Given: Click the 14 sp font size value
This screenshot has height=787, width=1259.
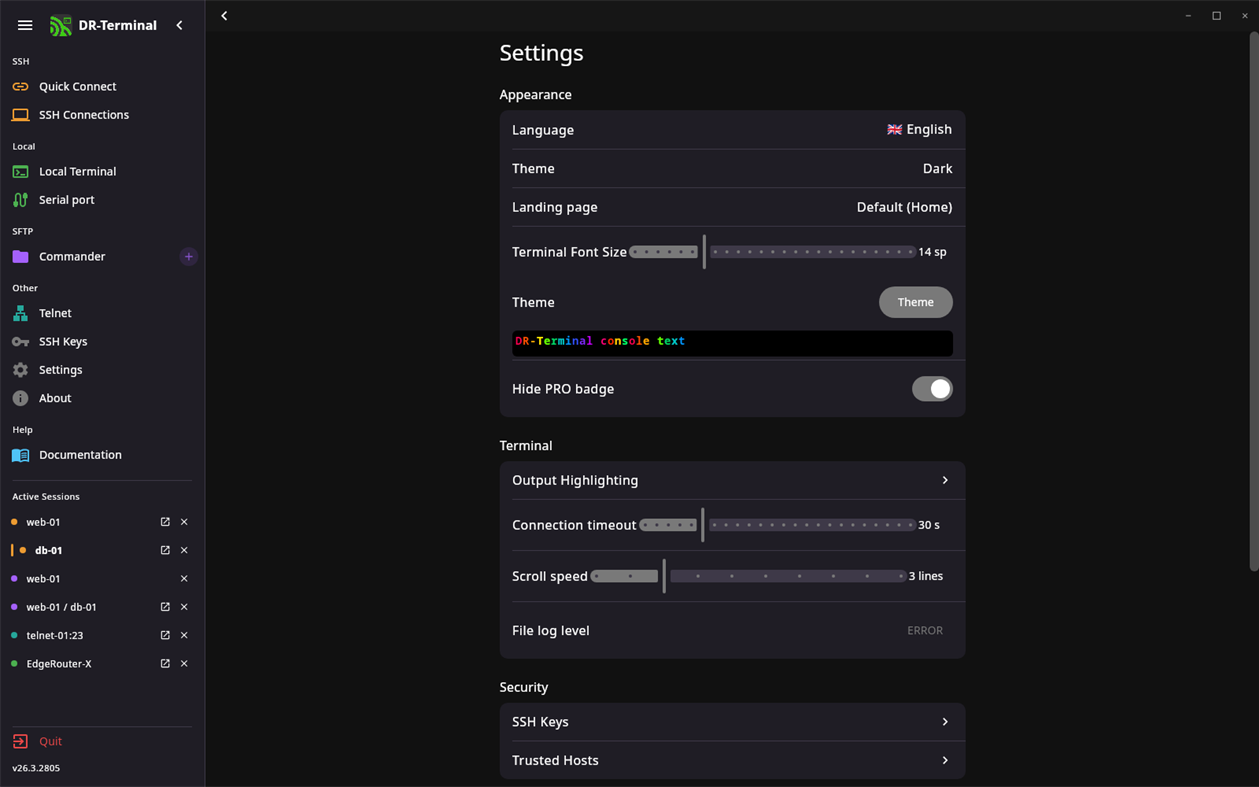Looking at the screenshot, I should pos(932,252).
